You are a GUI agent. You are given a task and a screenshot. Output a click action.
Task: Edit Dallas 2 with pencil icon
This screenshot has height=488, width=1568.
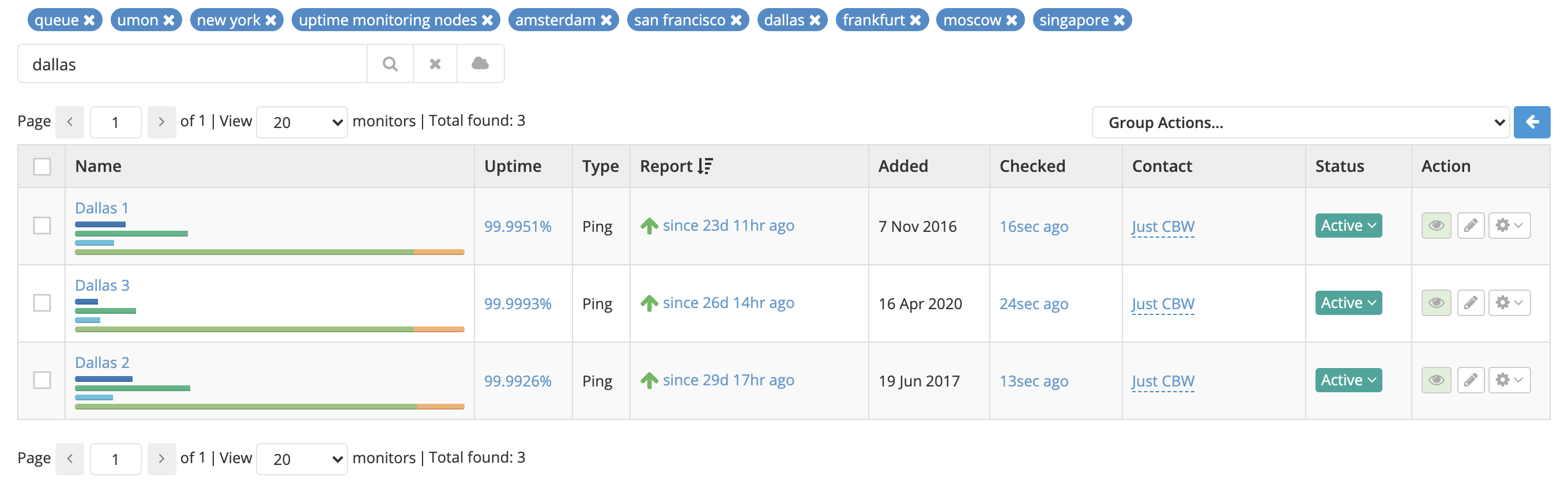tap(1471, 380)
